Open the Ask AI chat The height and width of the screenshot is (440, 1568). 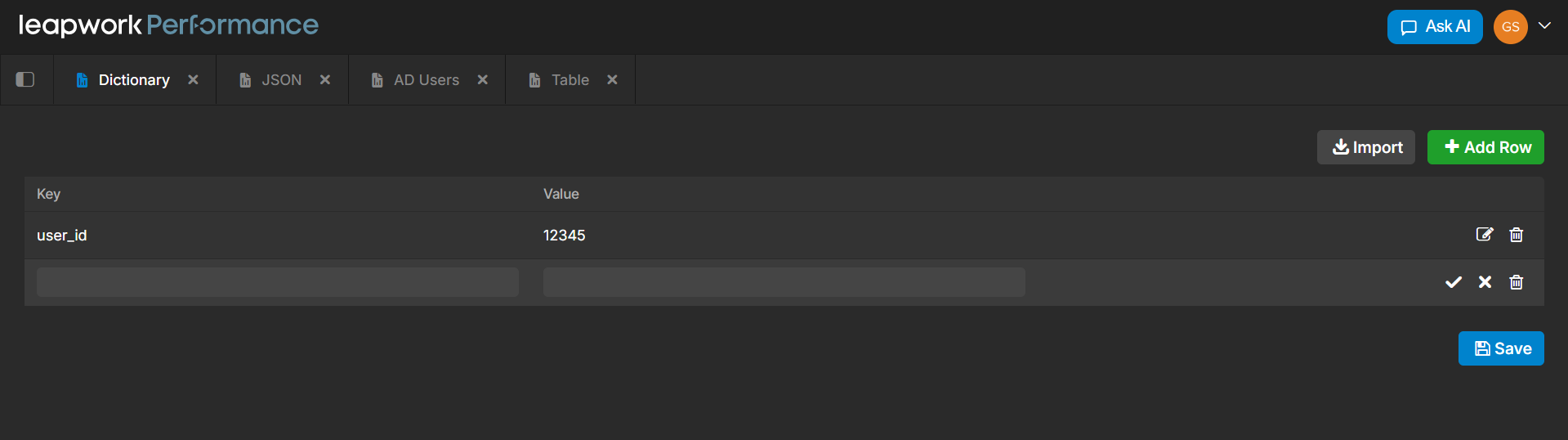(x=1434, y=27)
